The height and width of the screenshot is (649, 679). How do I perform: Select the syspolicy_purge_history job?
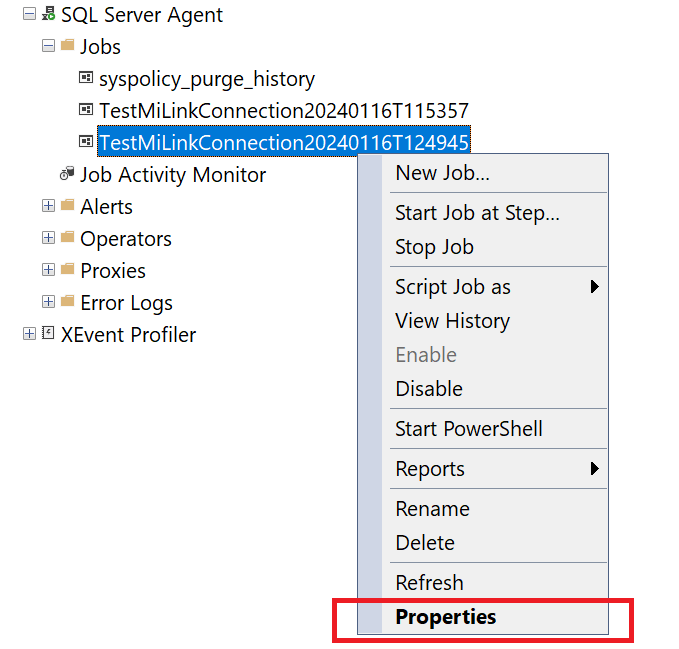207,79
